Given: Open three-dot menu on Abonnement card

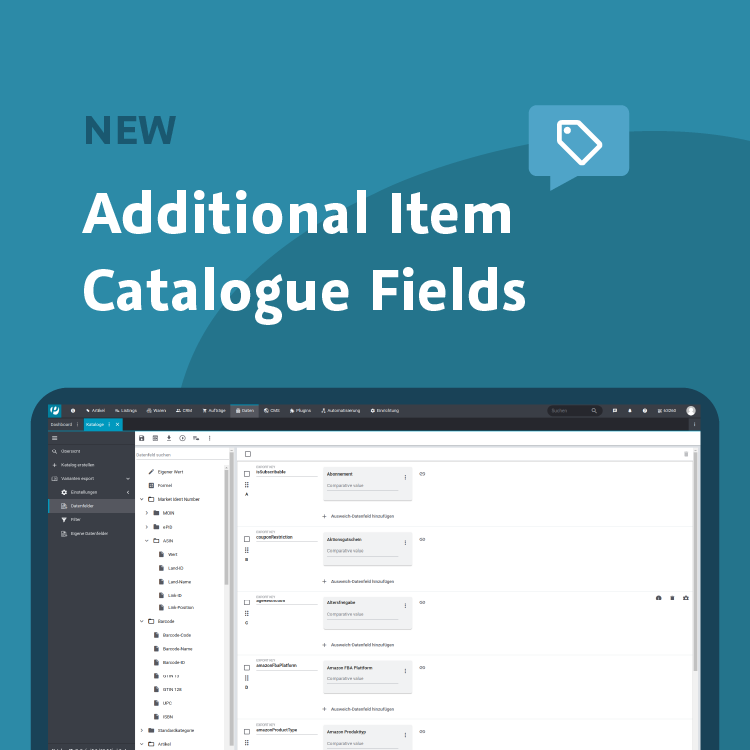Looking at the screenshot, I should pos(405,477).
